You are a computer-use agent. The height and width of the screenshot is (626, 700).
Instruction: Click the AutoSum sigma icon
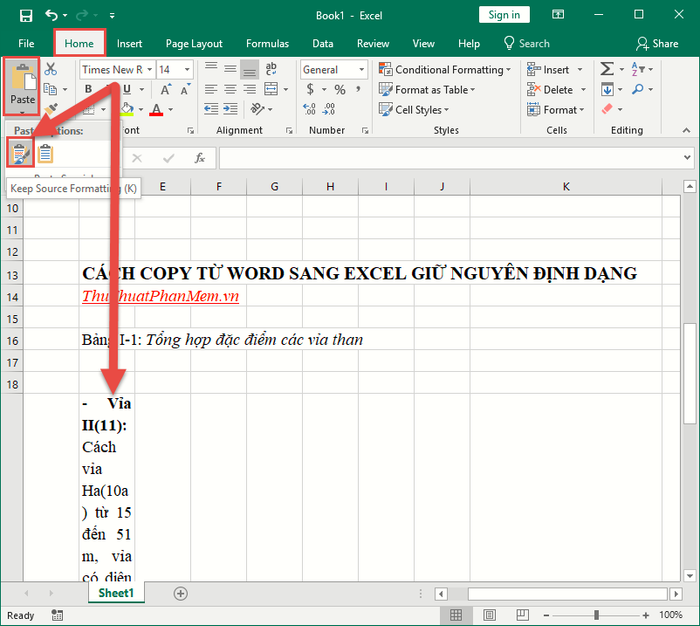point(607,69)
